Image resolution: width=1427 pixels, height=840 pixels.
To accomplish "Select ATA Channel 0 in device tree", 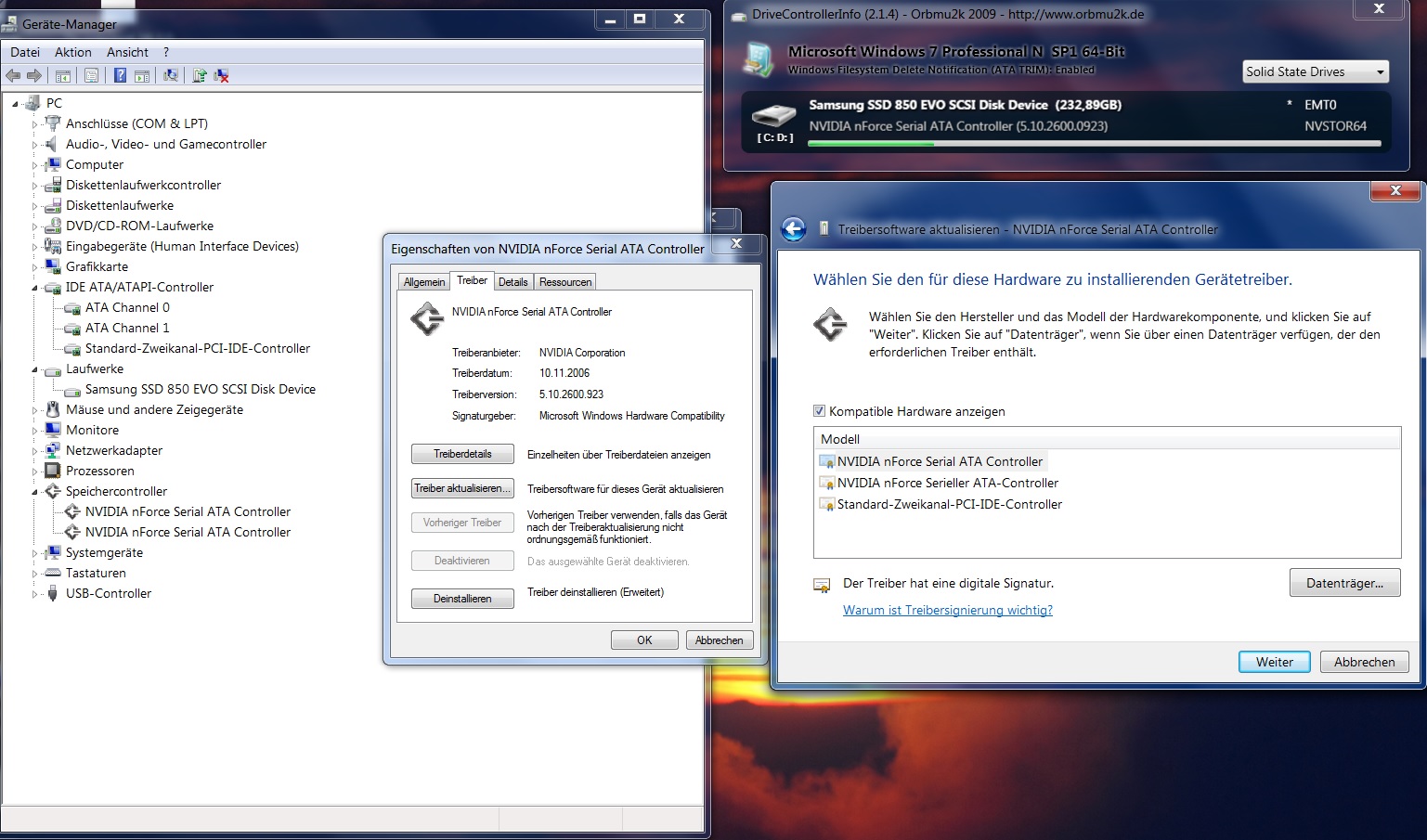I will [127, 307].
